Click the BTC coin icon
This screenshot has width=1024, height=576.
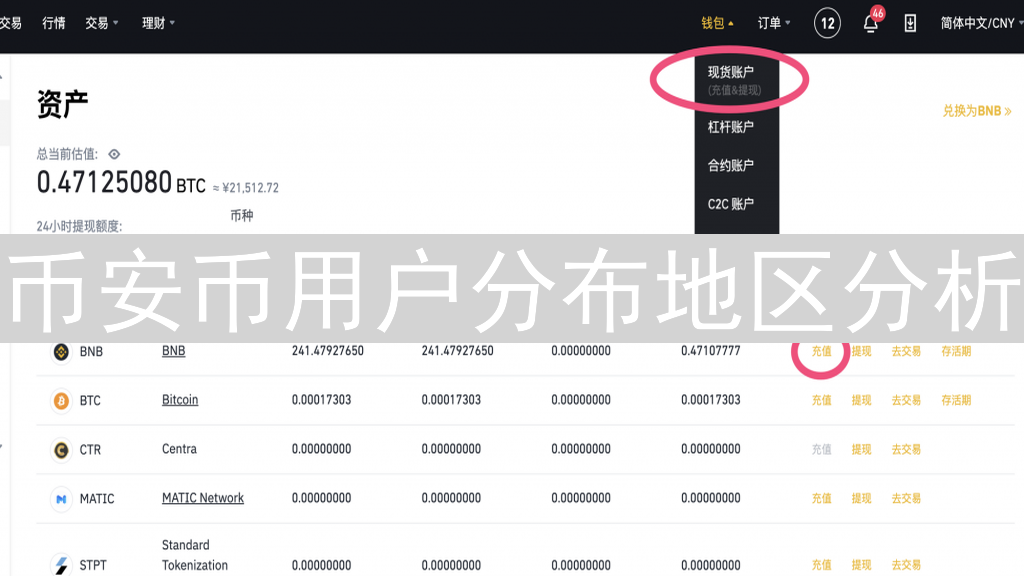[x=61, y=400]
